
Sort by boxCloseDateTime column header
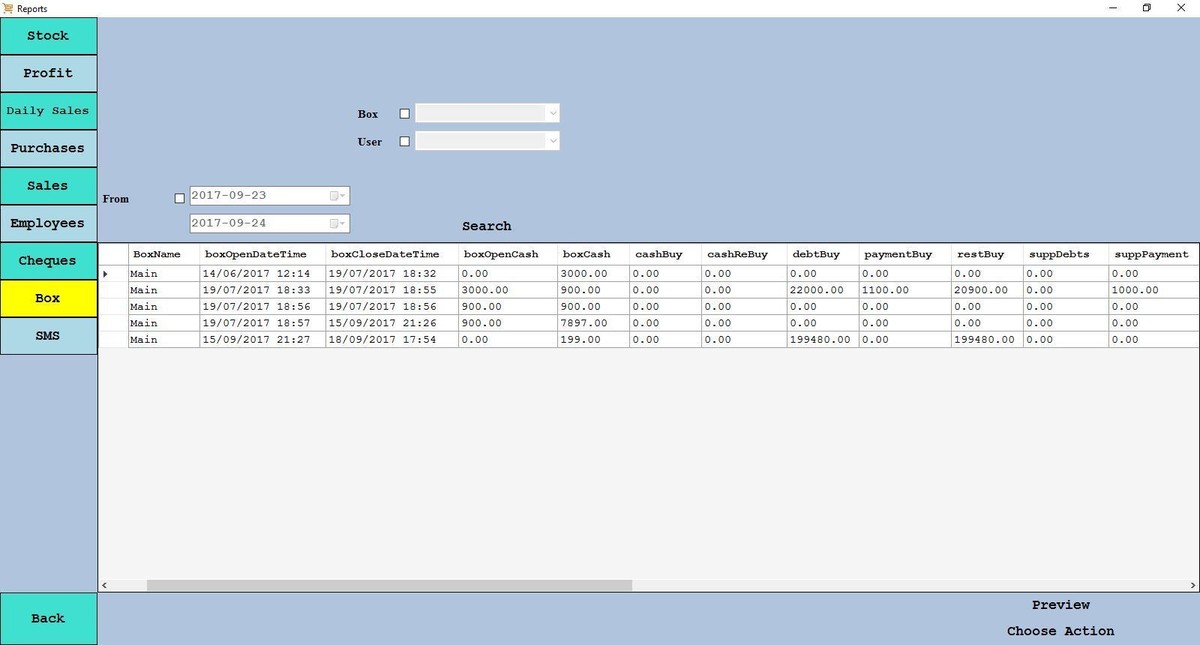(x=392, y=254)
